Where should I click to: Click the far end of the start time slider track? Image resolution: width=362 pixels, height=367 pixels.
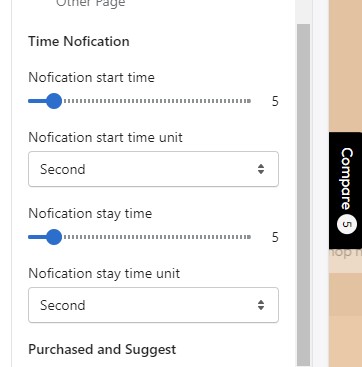(x=249, y=101)
